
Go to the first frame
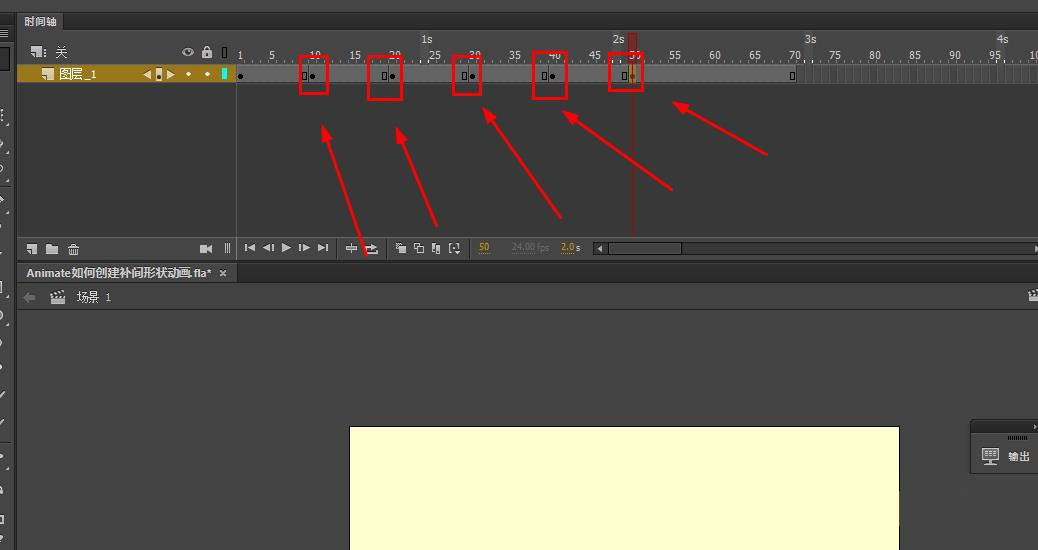(250, 248)
